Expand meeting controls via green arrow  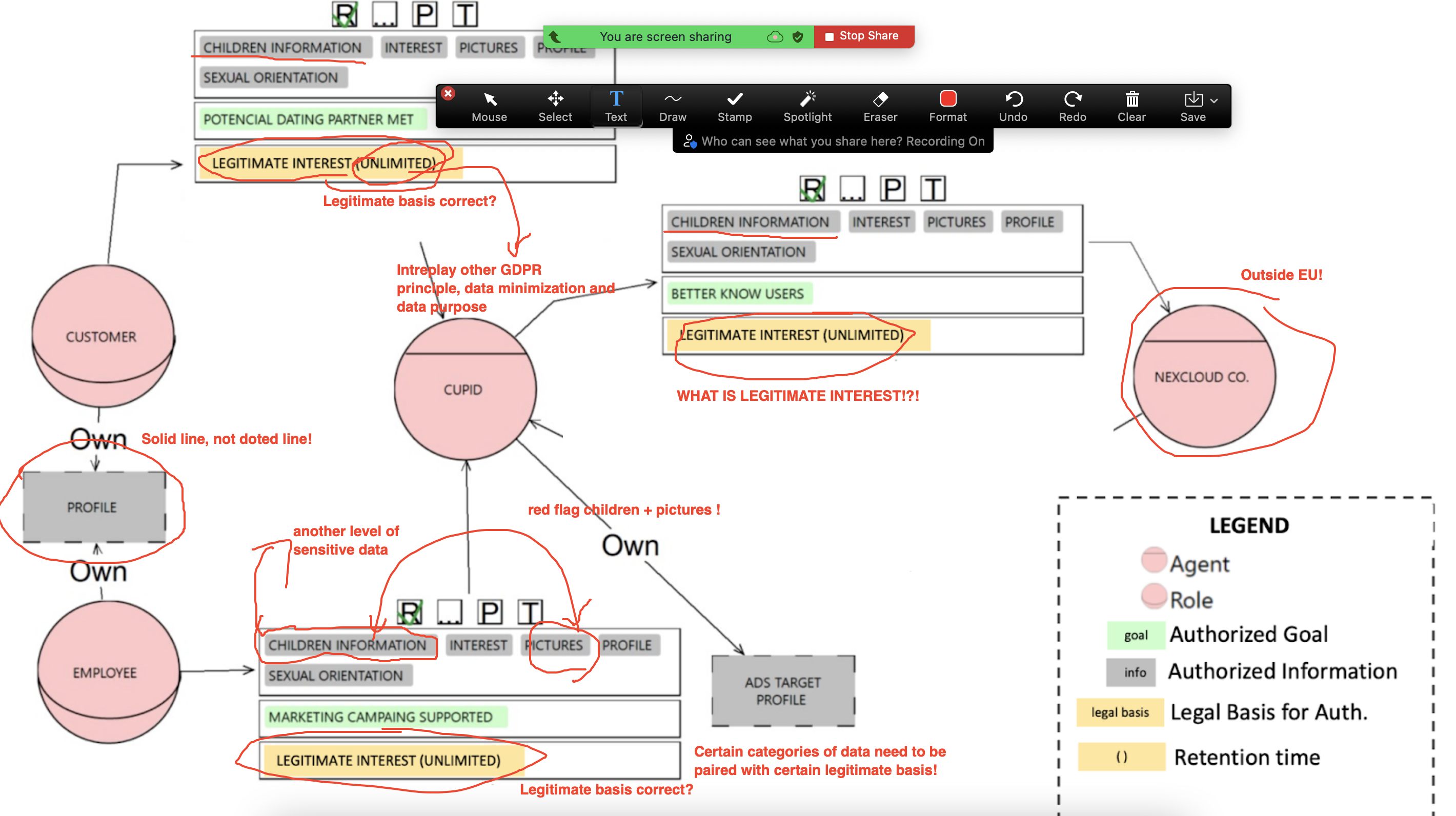(555, 37)
